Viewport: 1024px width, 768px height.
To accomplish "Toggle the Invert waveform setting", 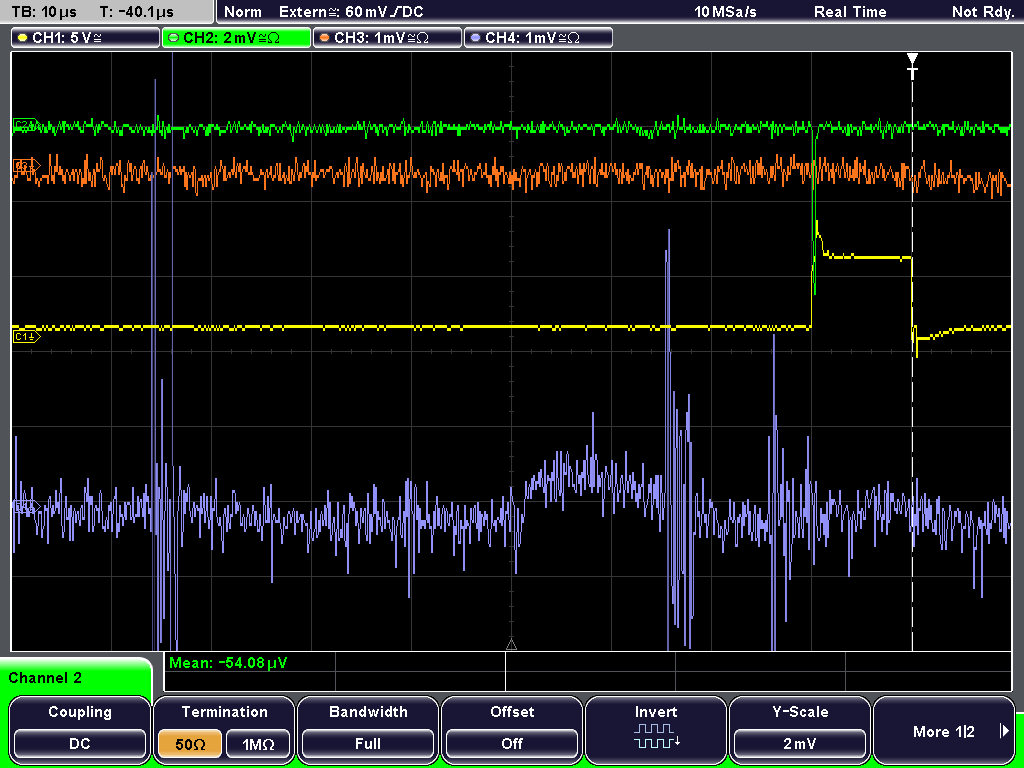I will pyautogui.click(x=656, y=729).
